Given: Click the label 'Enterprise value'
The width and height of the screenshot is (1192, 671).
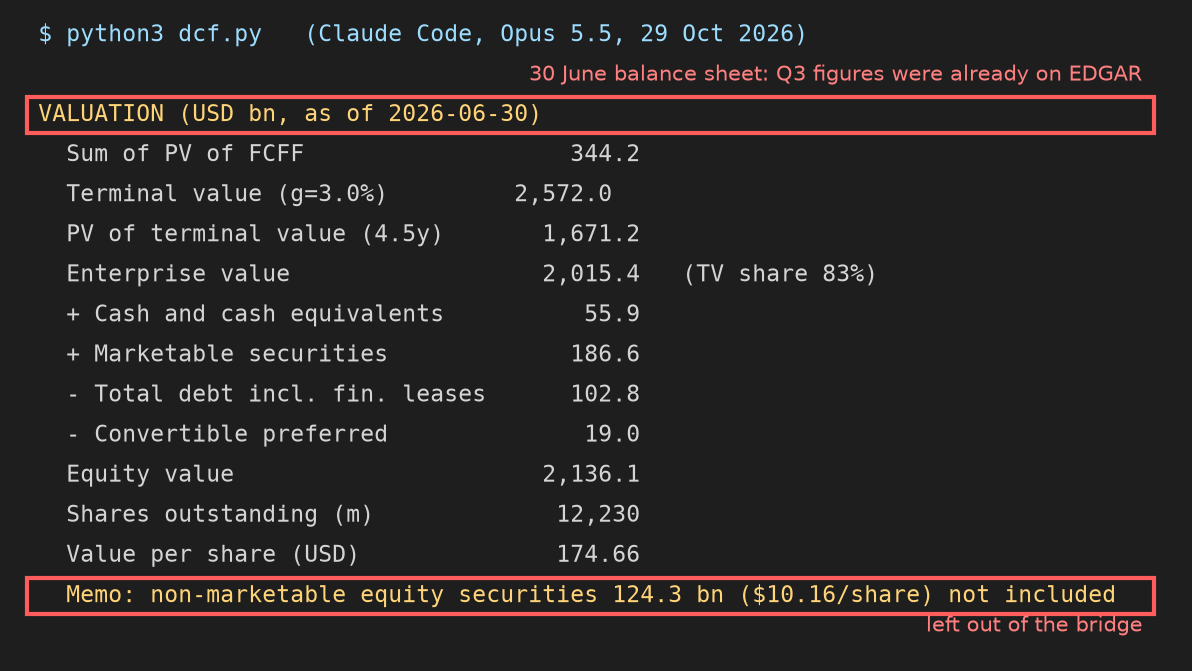Looking at the screenshot, I should [178, 274].
